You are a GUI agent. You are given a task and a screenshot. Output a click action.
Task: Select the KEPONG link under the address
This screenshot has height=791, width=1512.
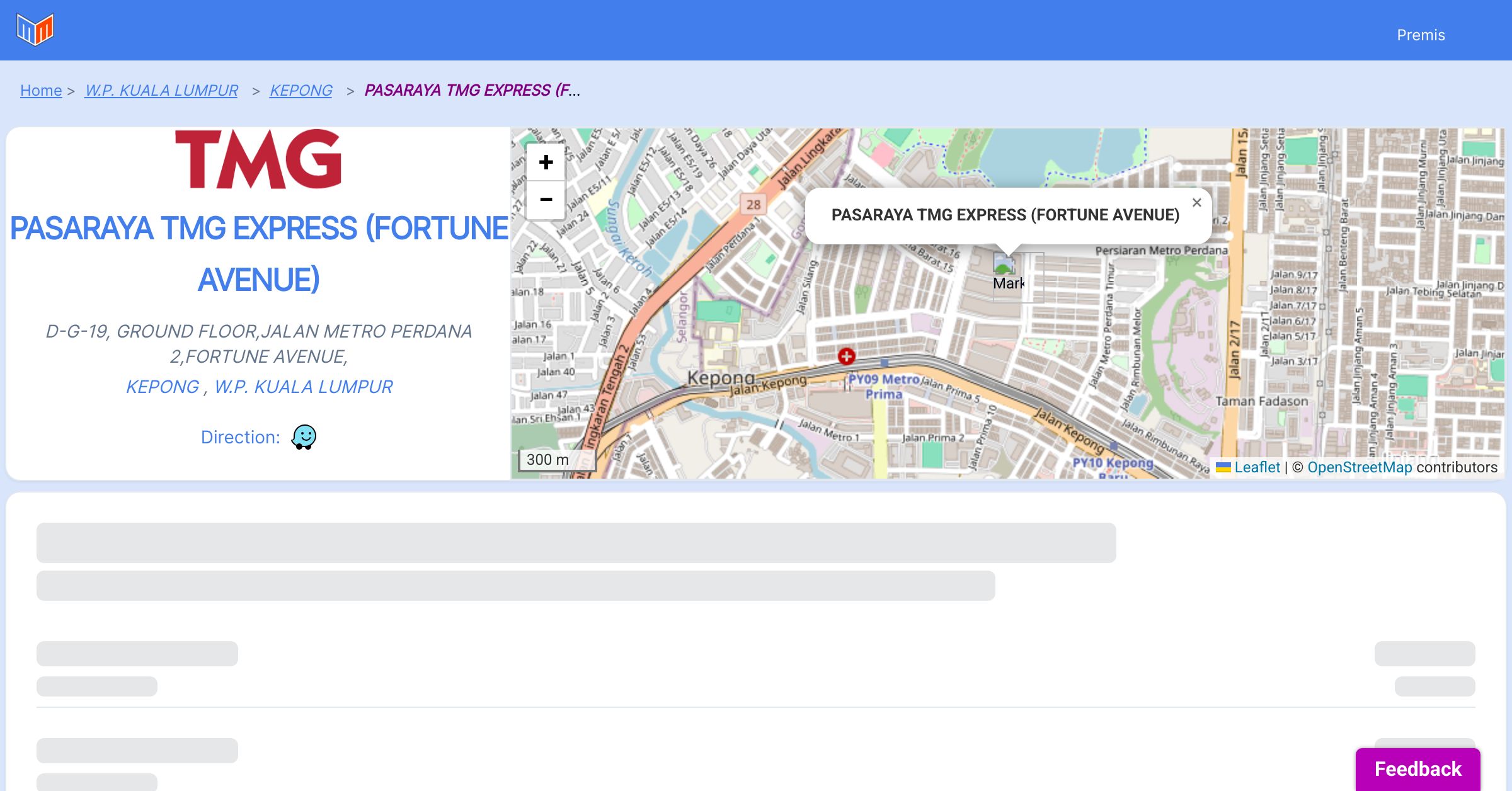[x=163, y=387]
